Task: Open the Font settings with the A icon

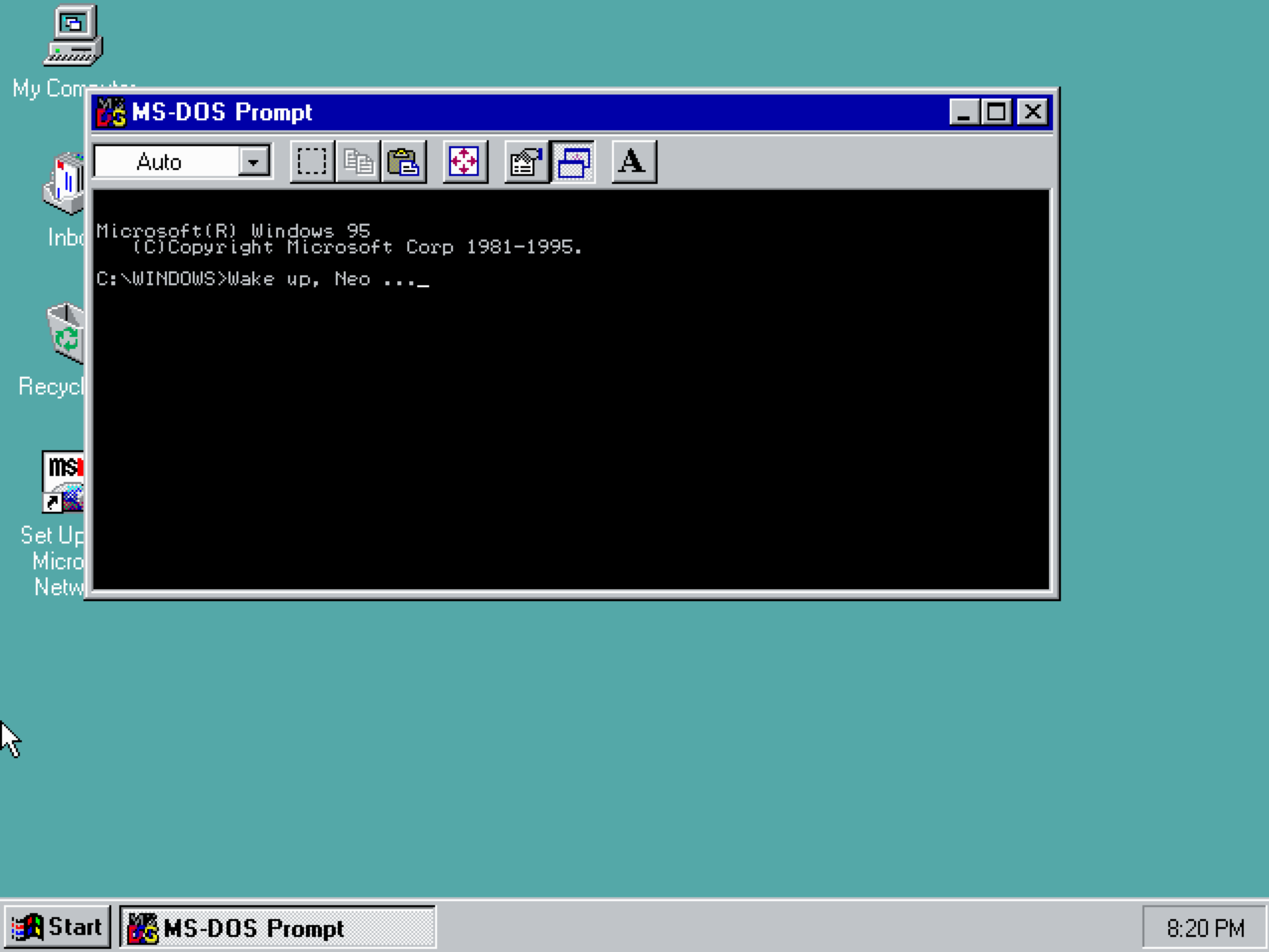Action: [x=633, y=161]
